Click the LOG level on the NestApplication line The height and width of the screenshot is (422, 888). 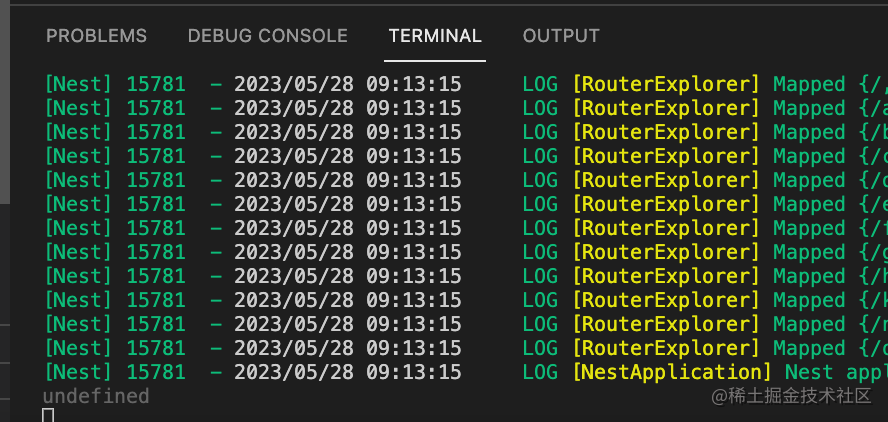point(540,372)
